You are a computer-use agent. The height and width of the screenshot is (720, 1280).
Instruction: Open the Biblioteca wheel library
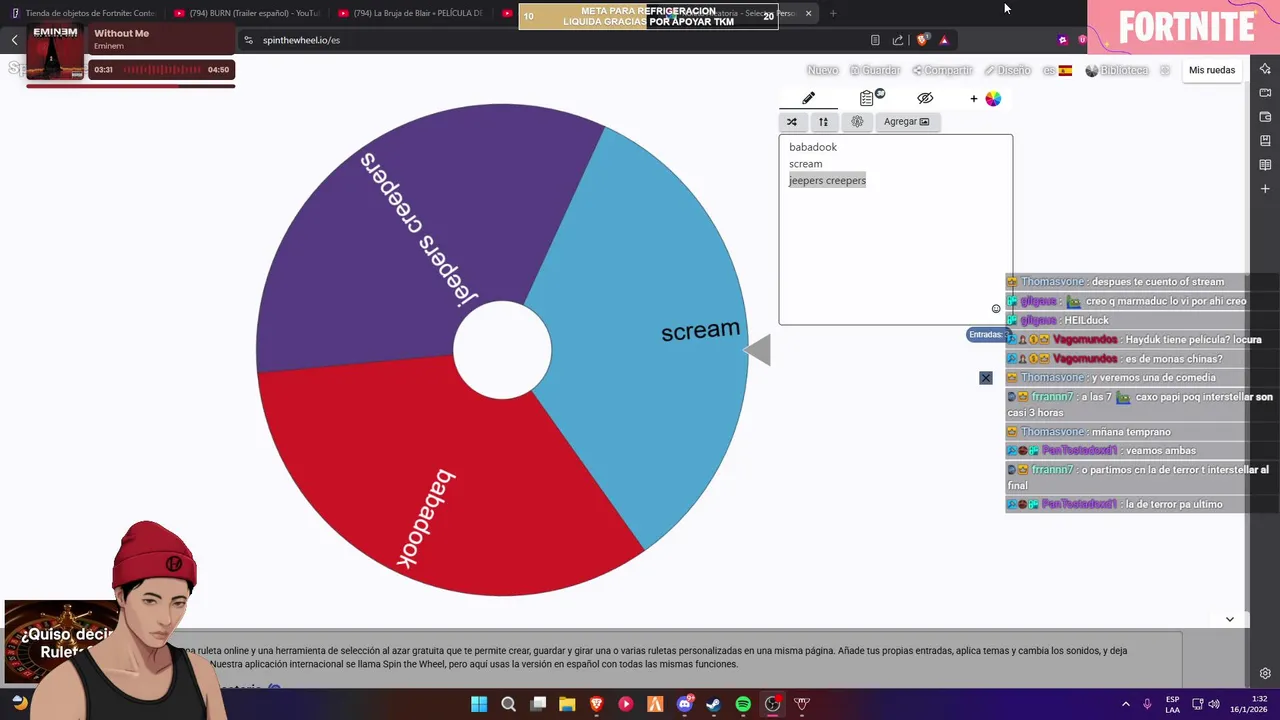[1117, 70]
